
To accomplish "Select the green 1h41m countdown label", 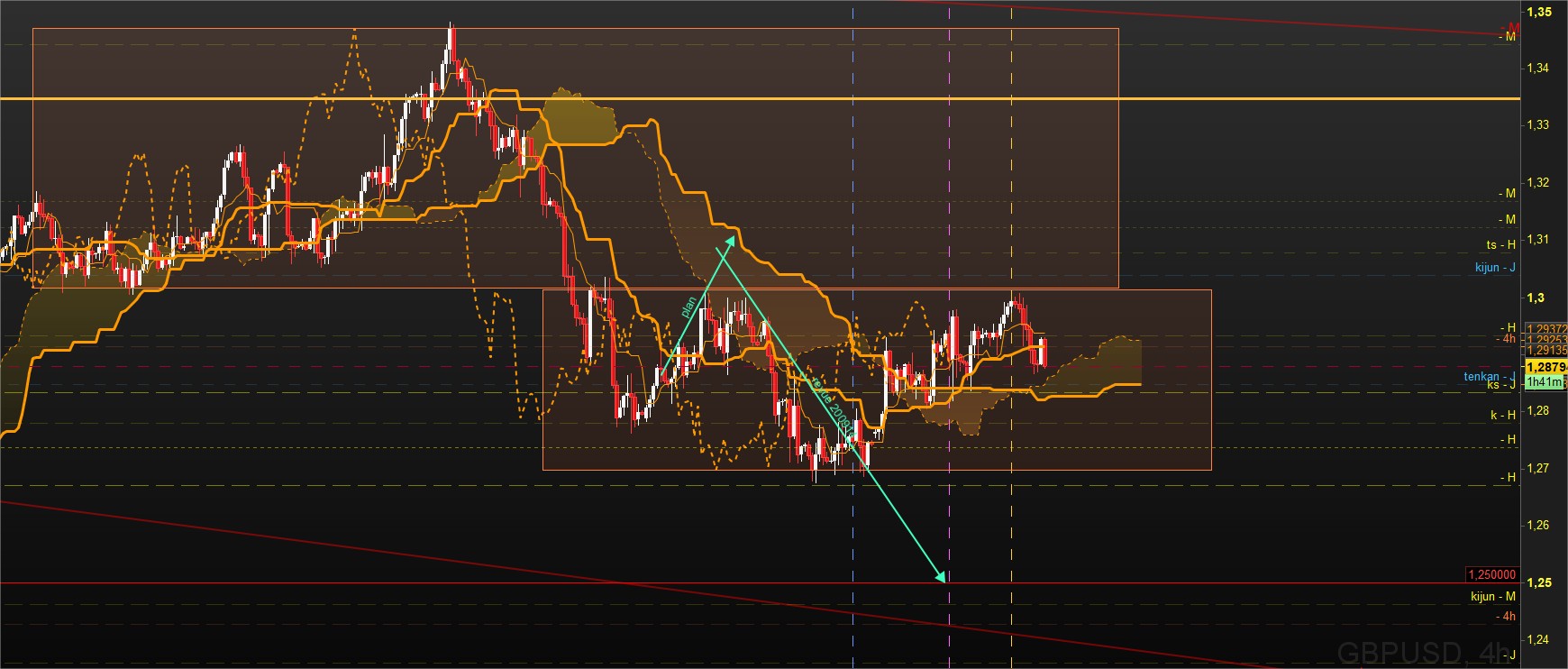I will [1545, 382].
